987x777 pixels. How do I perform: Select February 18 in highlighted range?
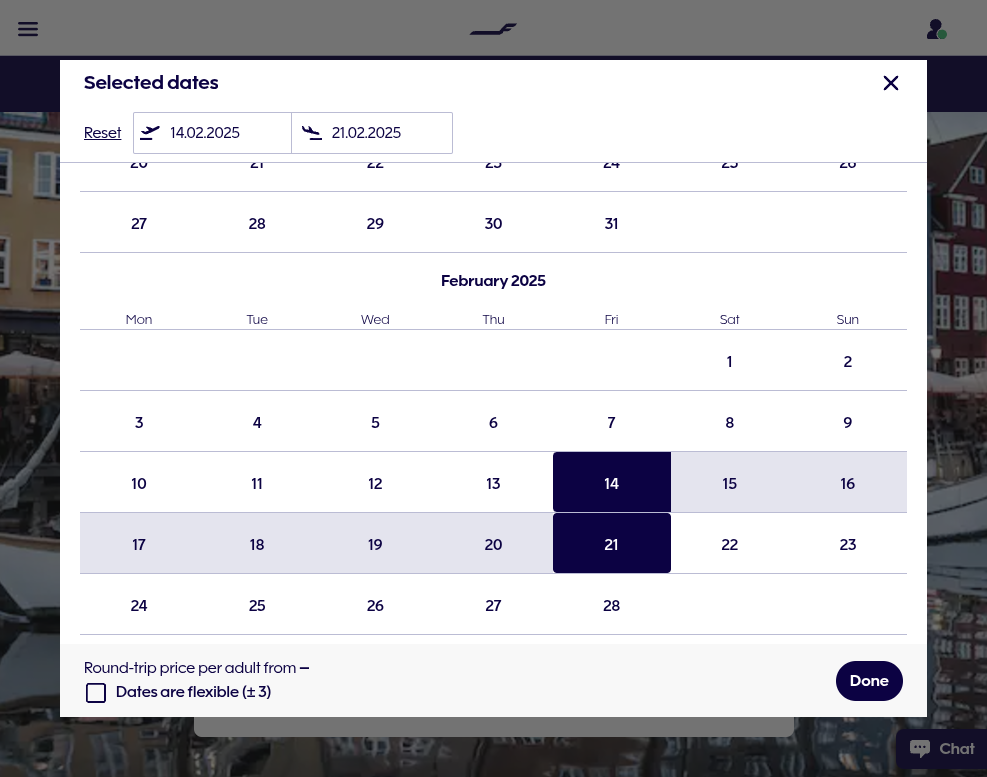point(257,545)
